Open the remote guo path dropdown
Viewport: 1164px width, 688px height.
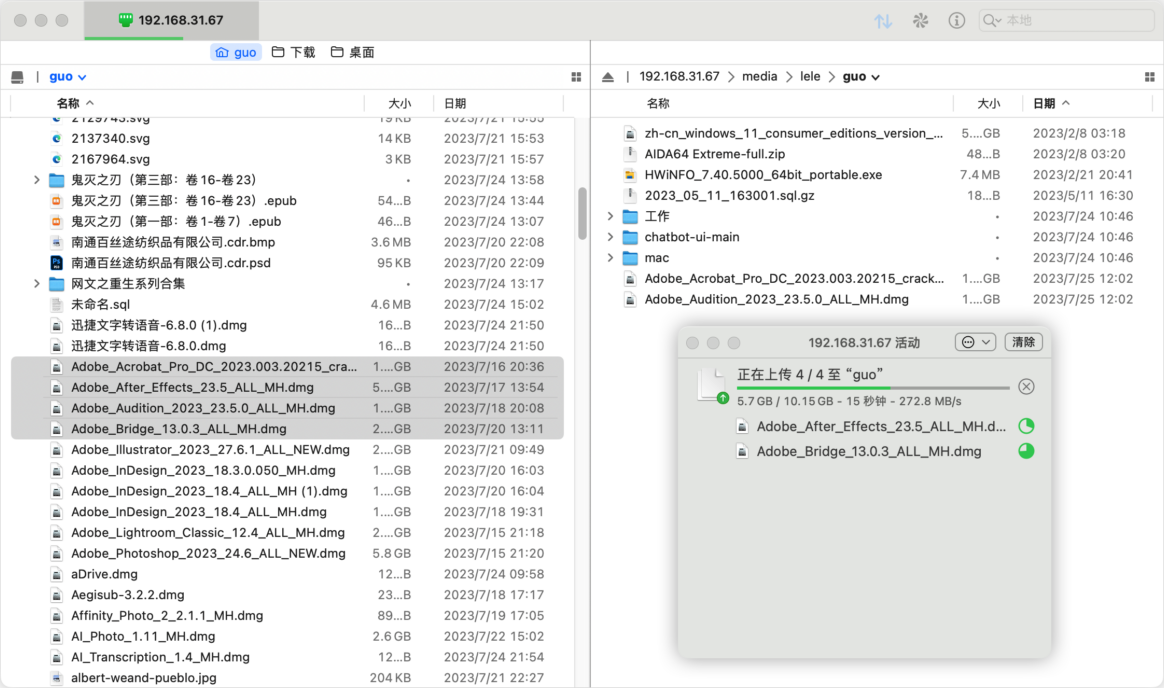click(x=861, y=76)
